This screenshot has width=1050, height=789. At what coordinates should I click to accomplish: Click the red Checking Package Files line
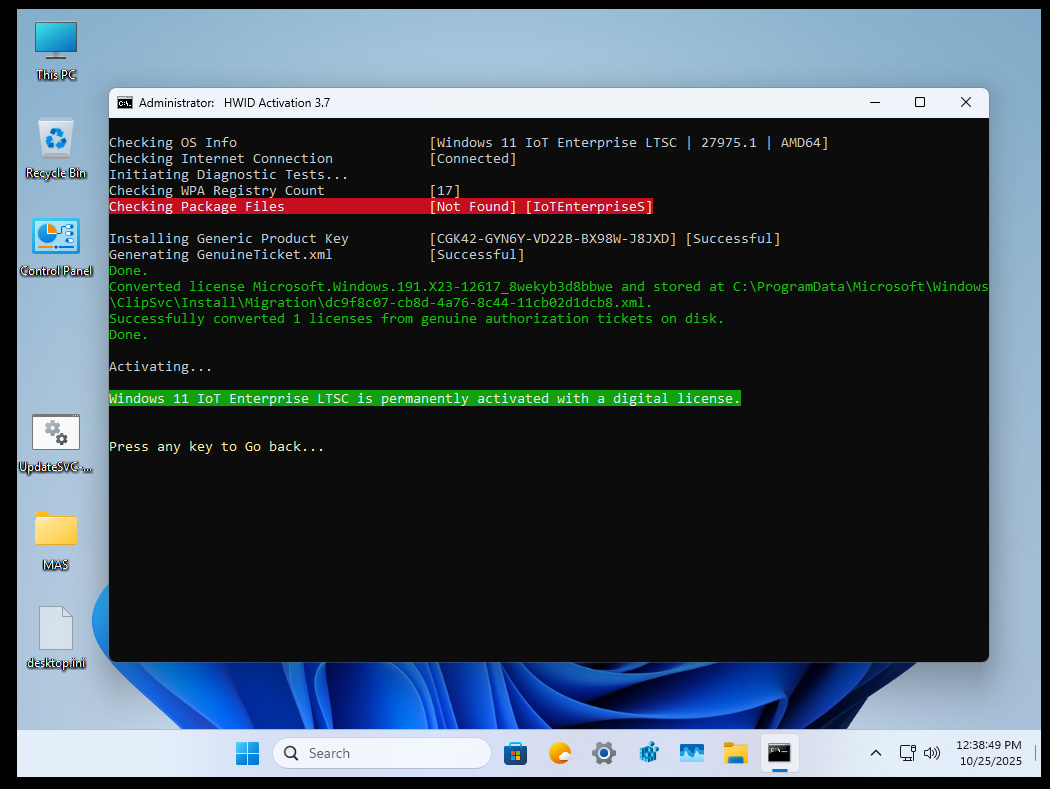381,206
